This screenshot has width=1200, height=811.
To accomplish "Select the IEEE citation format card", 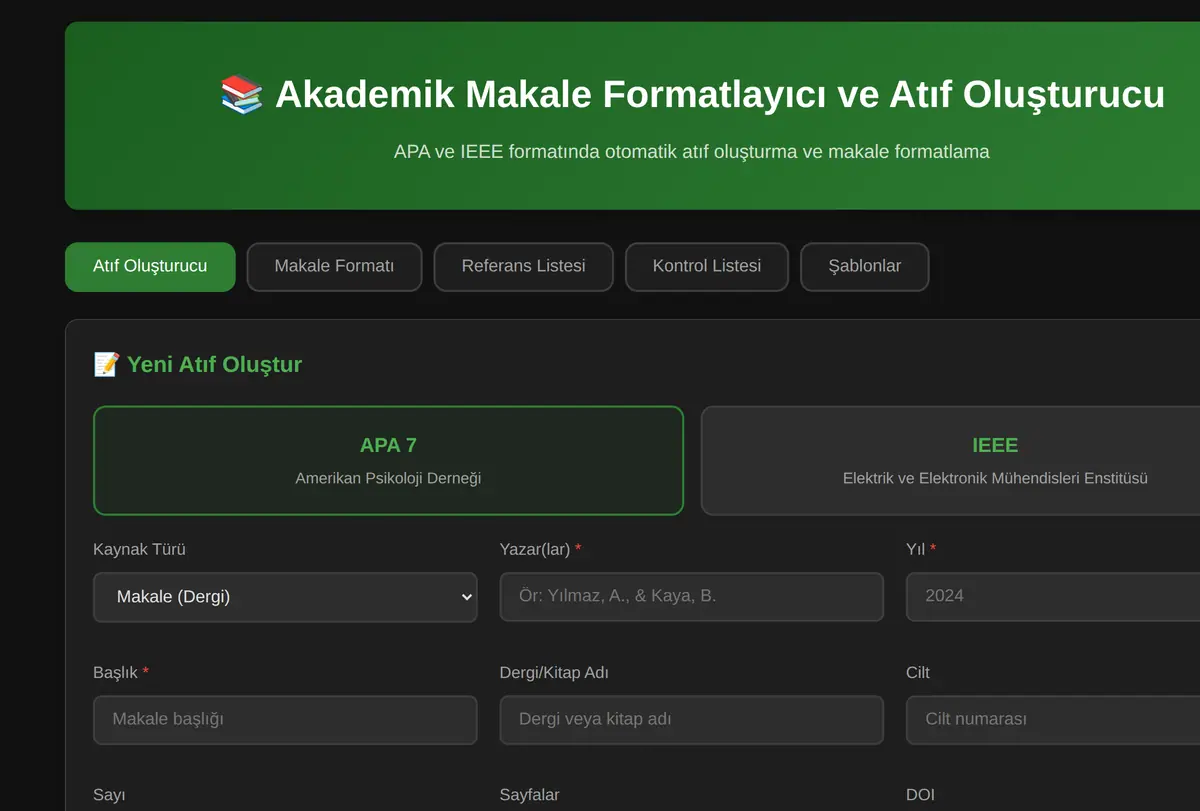I will (x=950, y=460).
